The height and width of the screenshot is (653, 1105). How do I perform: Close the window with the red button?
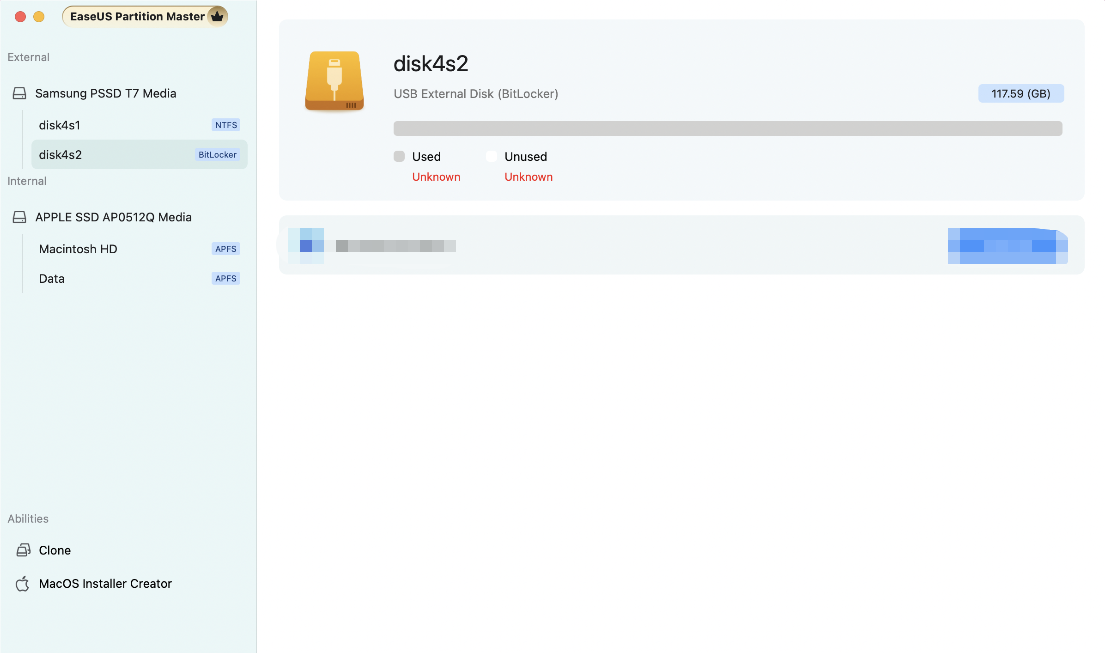[x=20, y=16]
